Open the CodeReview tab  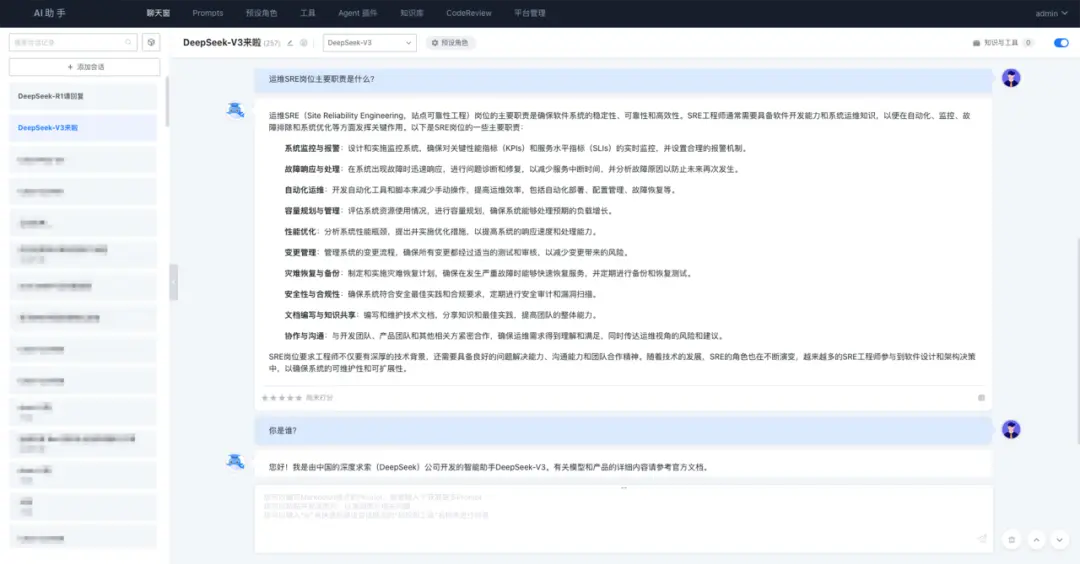(x=468, y=13)
